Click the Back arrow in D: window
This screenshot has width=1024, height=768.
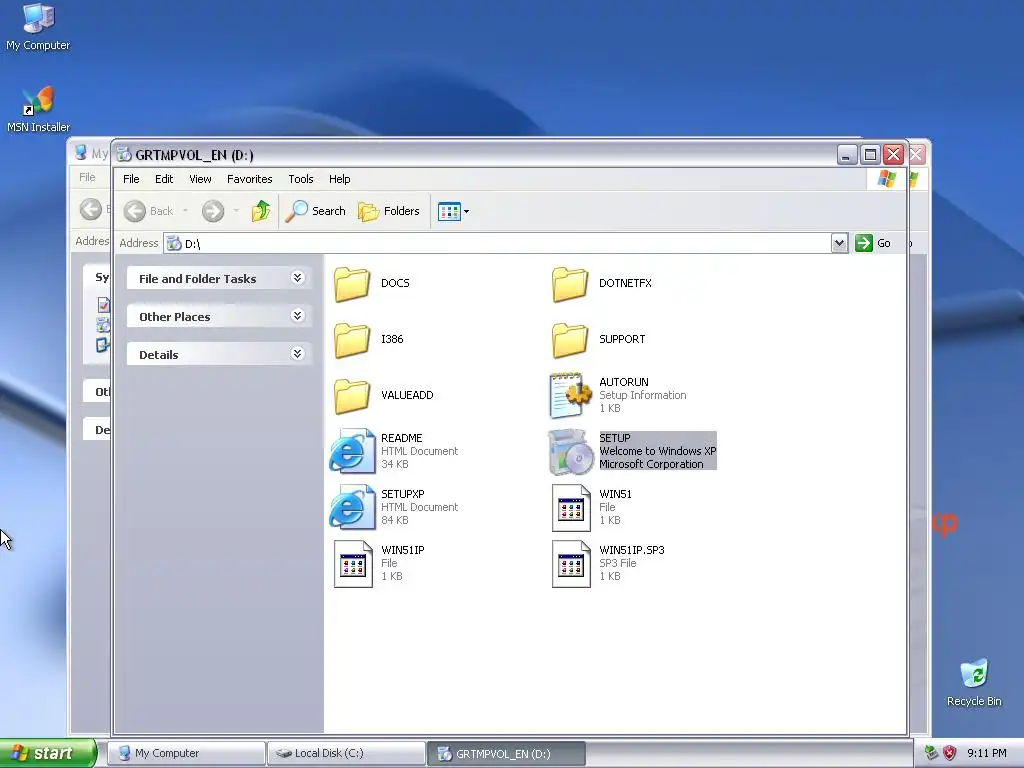click(x=135, y=211)
